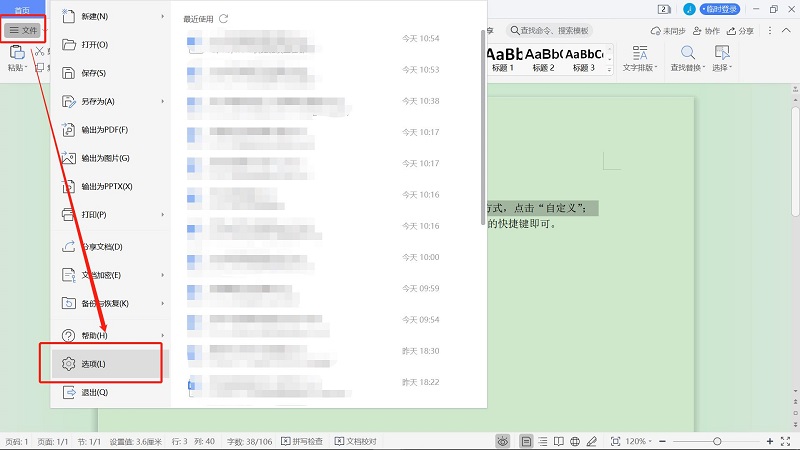Image resolution: width=800 pixels, height=450 pixels.
Task: Click the 临时登录 login button
Action: click(x=720, y=9)
